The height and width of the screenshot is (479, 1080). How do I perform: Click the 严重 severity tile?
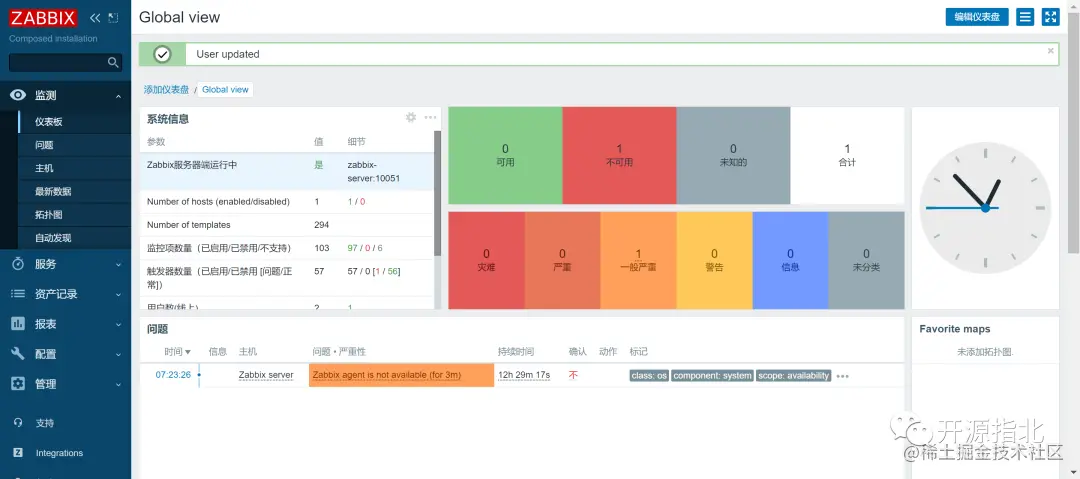(562, 260)
